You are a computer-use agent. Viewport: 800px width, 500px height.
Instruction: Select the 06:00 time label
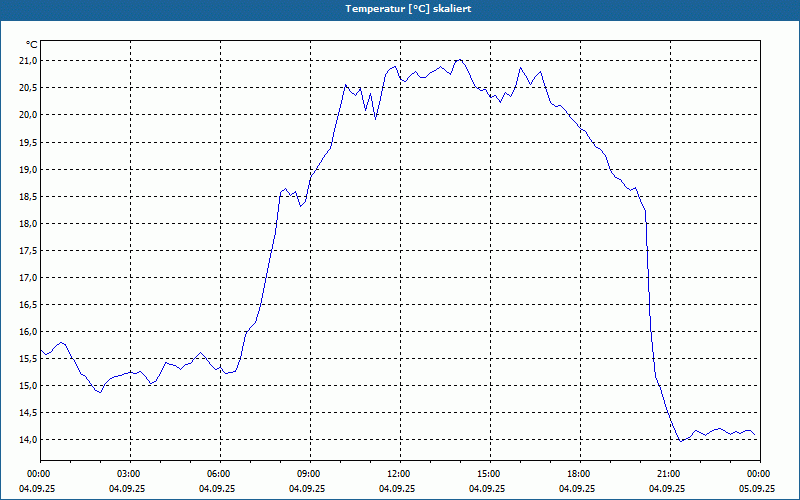[x=220, y=474]
